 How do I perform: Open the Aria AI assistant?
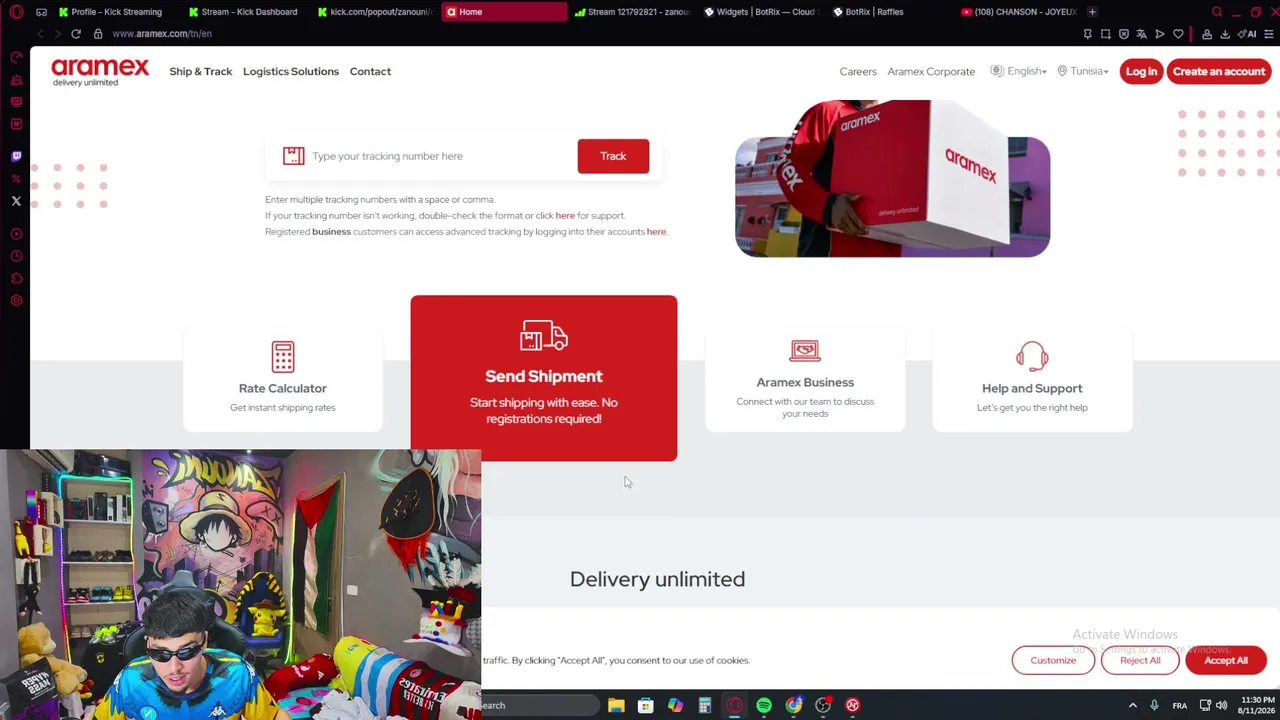click(1248, 34)
